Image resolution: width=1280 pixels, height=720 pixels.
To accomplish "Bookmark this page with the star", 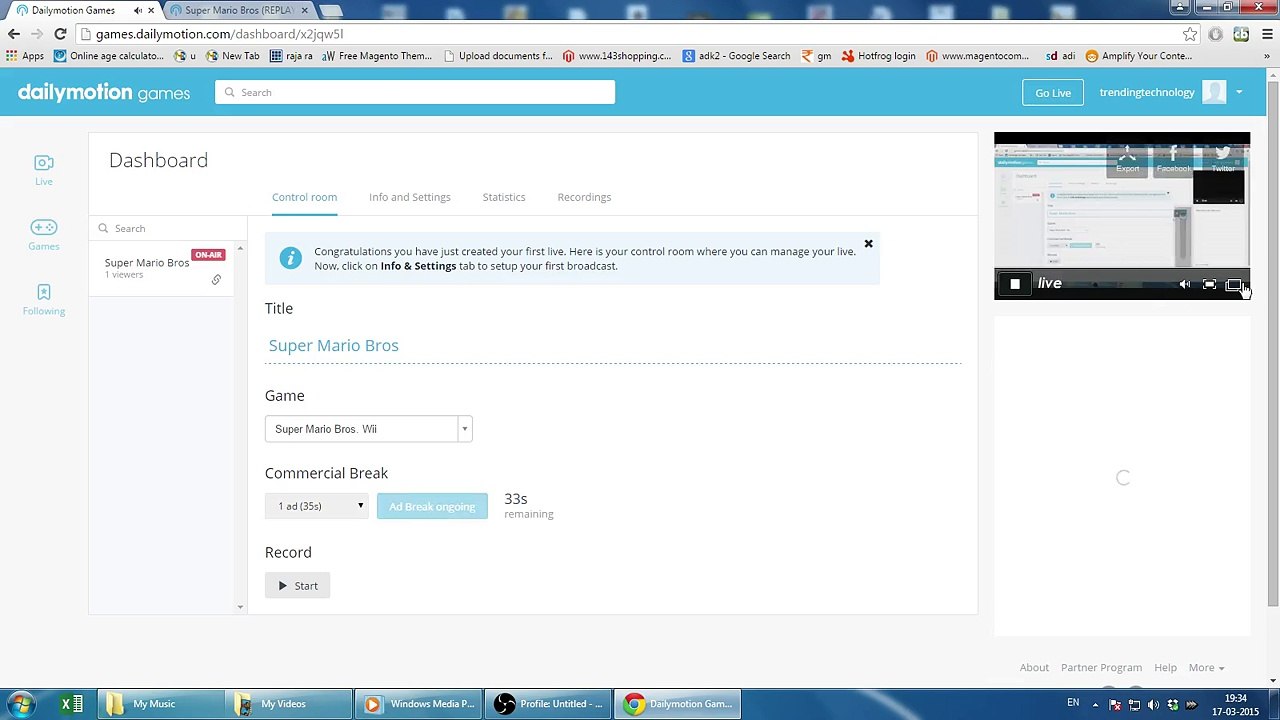I will tap(1190, 34).
